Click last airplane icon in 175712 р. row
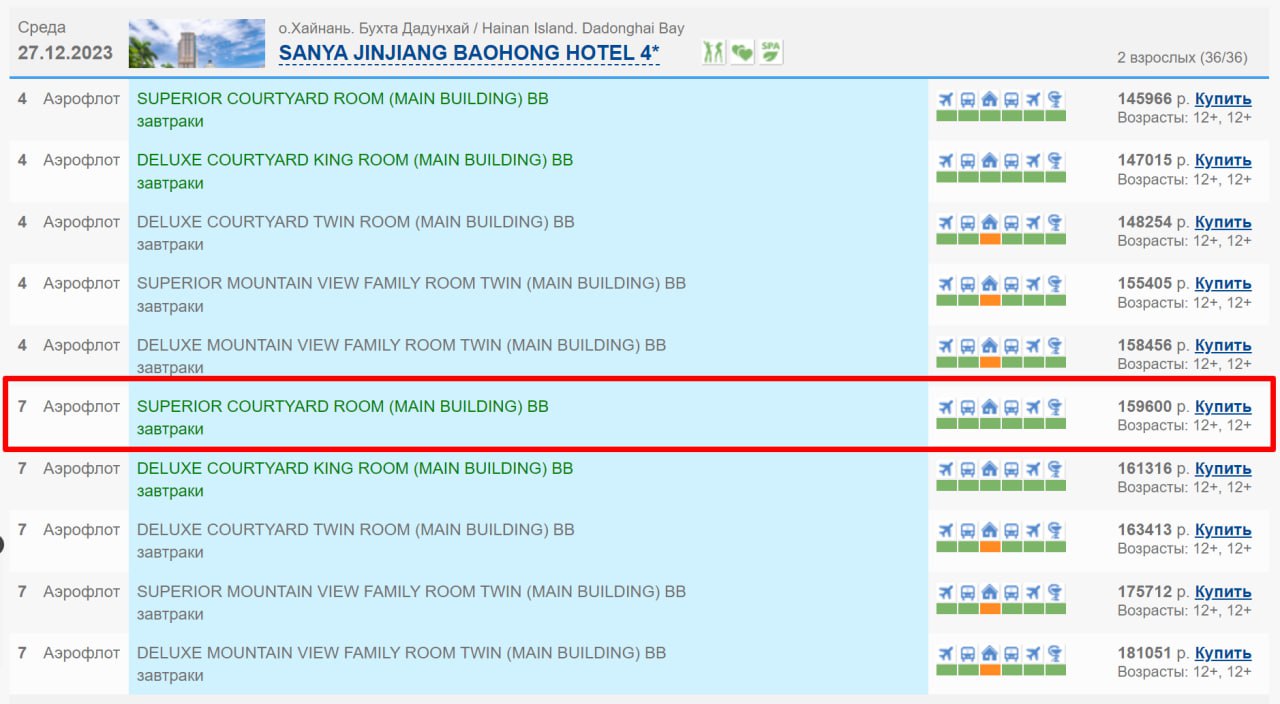This screenshot has height=704, width=1280. point(1033,592)
